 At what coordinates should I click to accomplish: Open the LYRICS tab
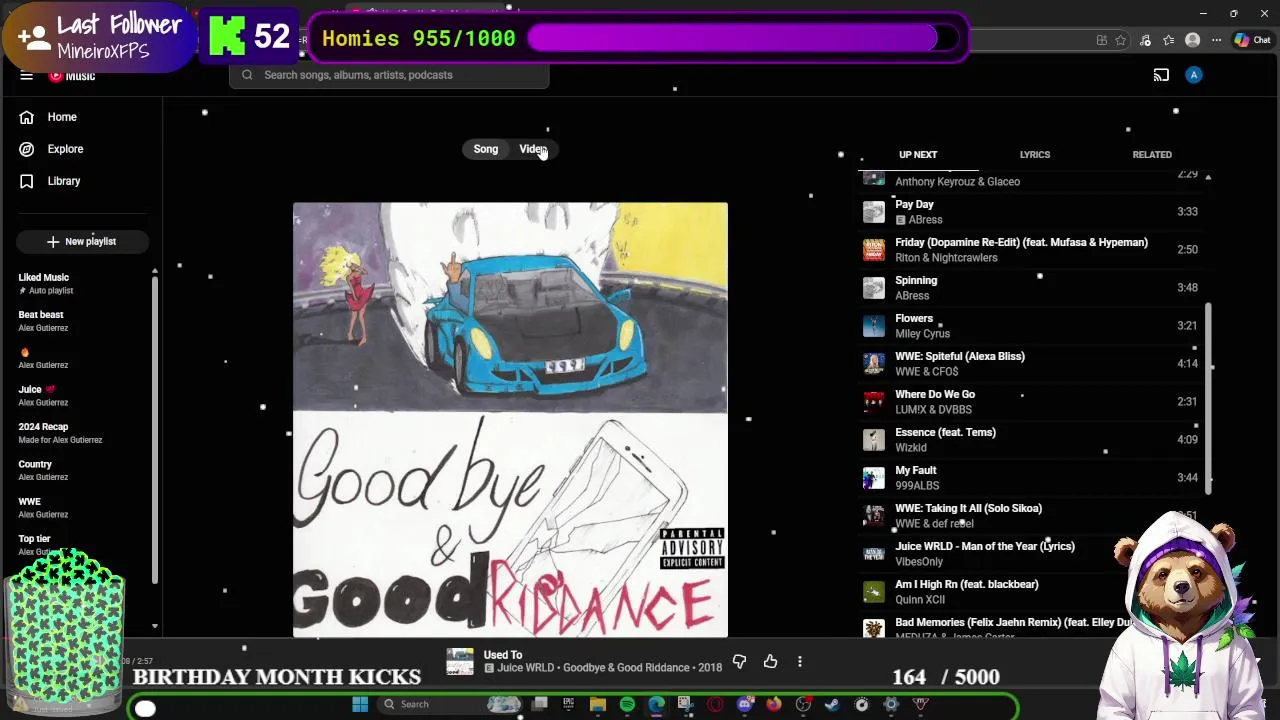pos(1035,155)
